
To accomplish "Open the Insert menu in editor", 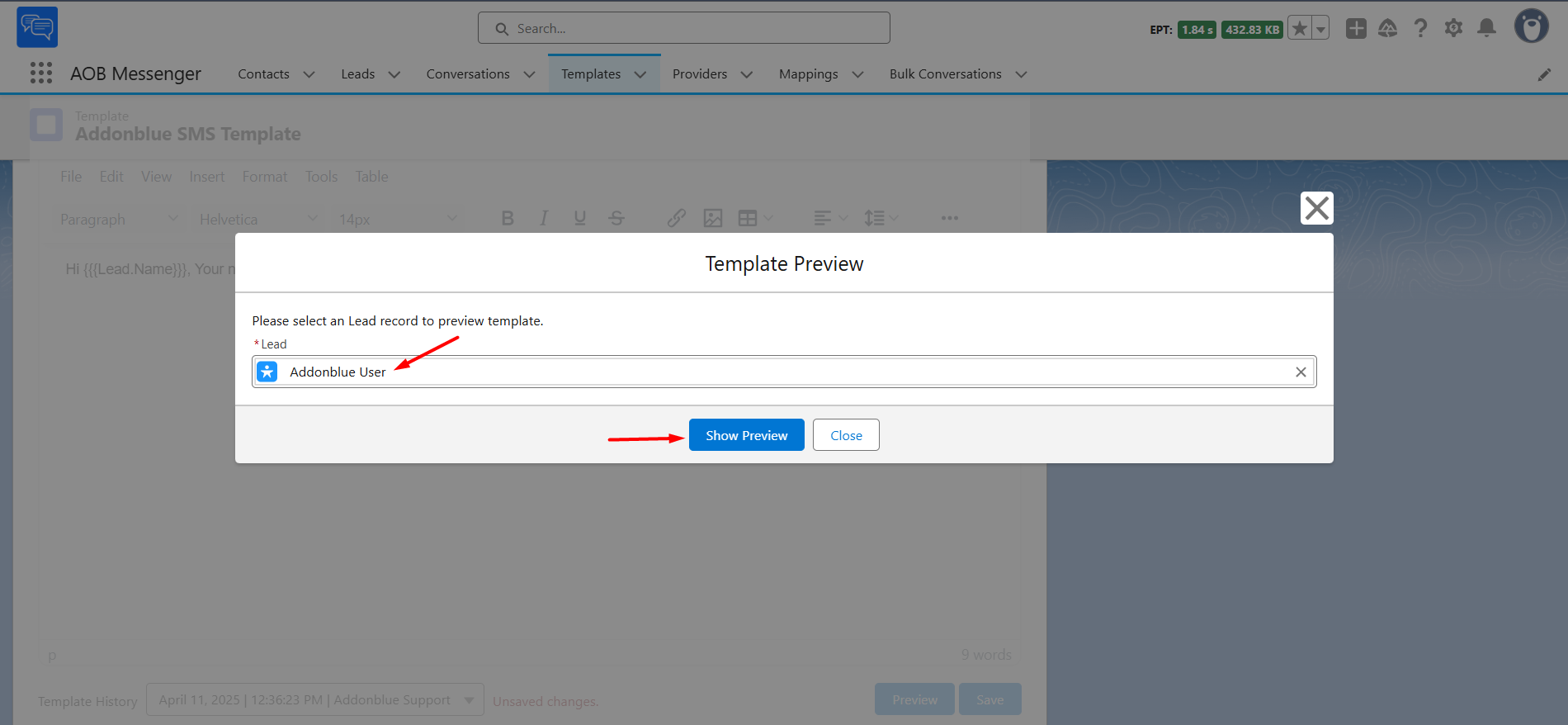I will (206, 177).
